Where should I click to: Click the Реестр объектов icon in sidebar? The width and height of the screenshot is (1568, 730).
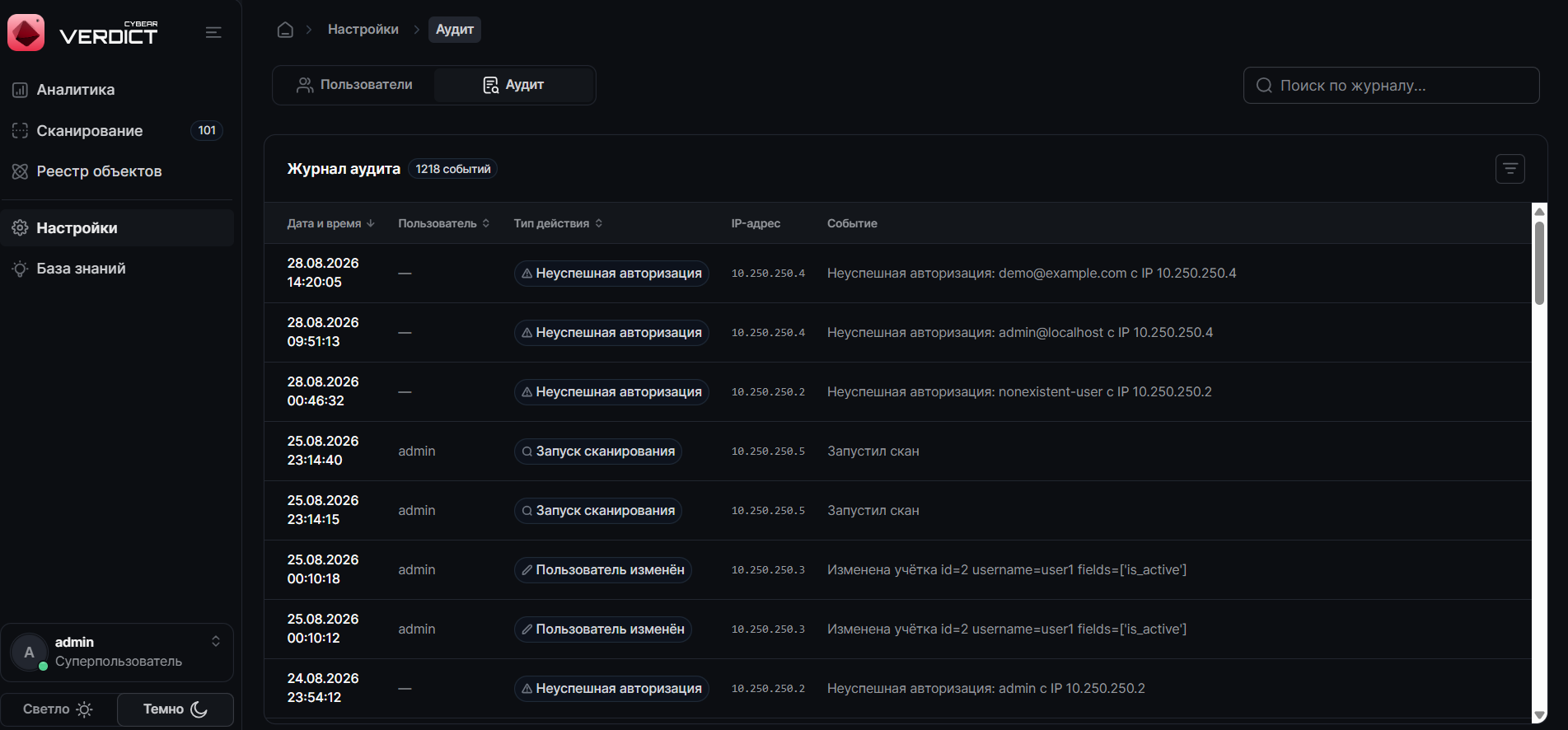point(20,171)
